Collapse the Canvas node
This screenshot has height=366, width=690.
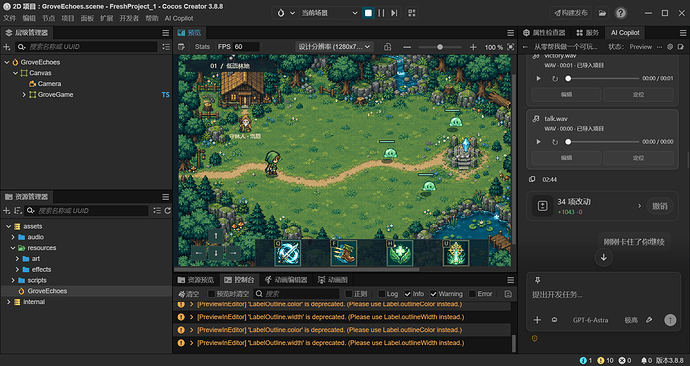pos(15,73)
